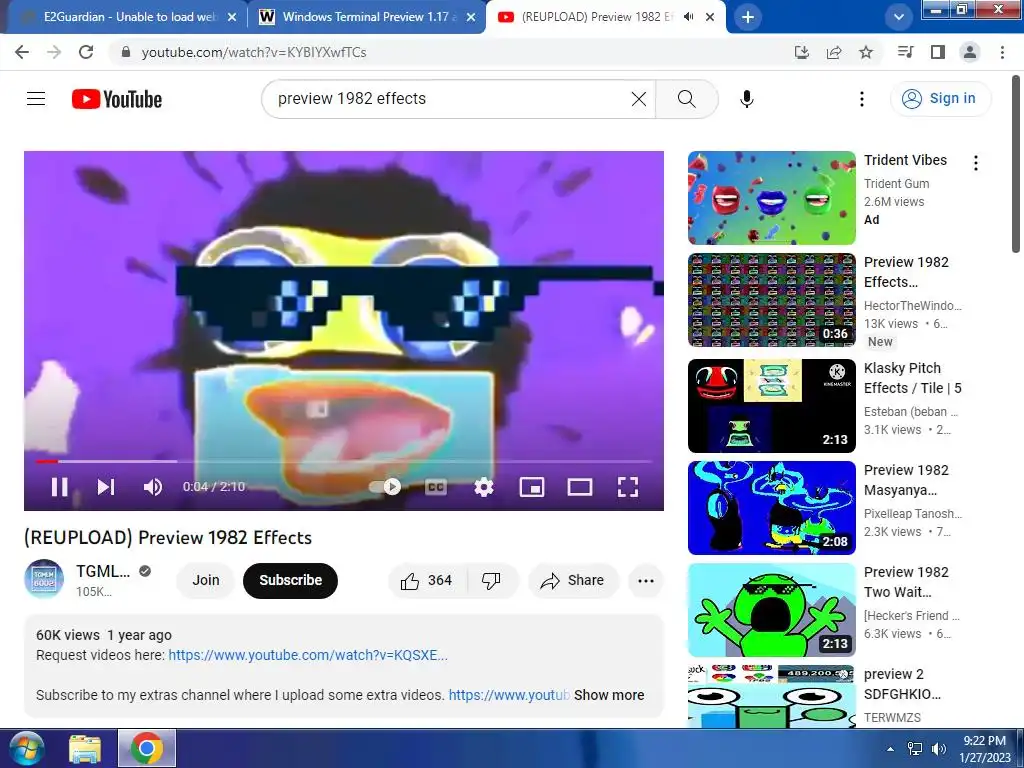The image size is (1024, 768).
Task: Open Trident Vibes ad thumbnail
Action: (771, 198)
